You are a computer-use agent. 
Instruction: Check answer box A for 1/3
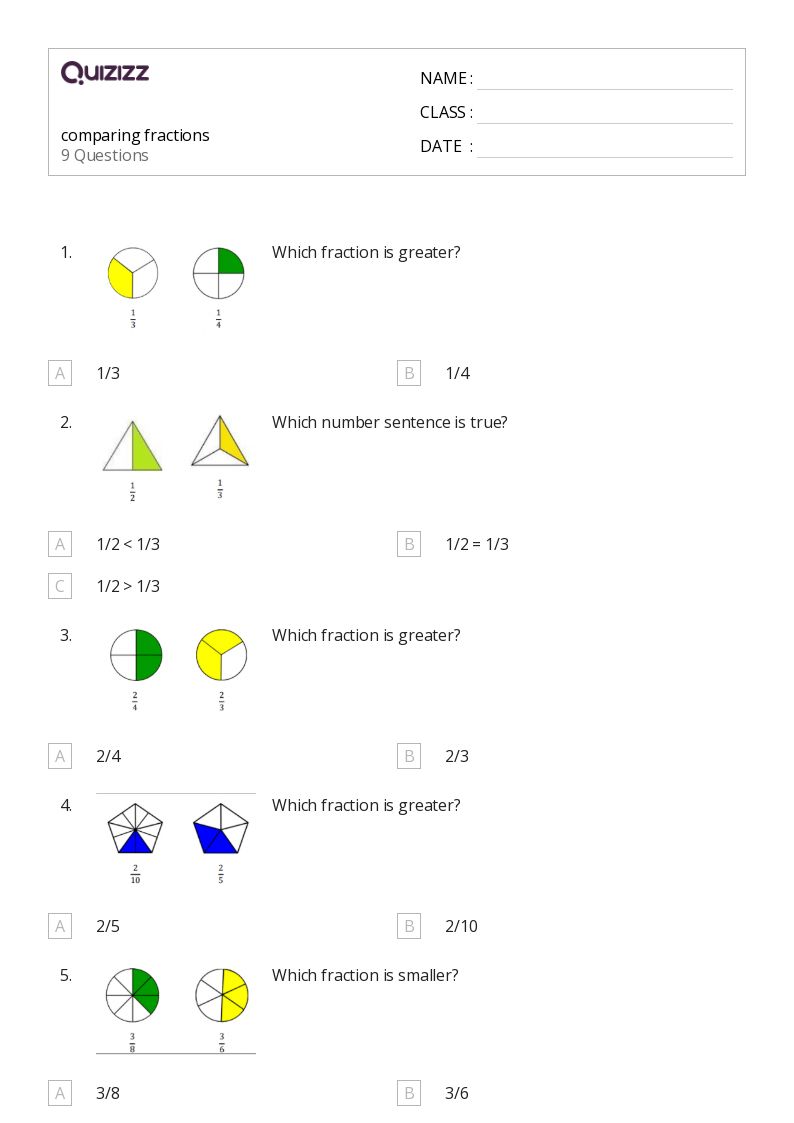60,373
